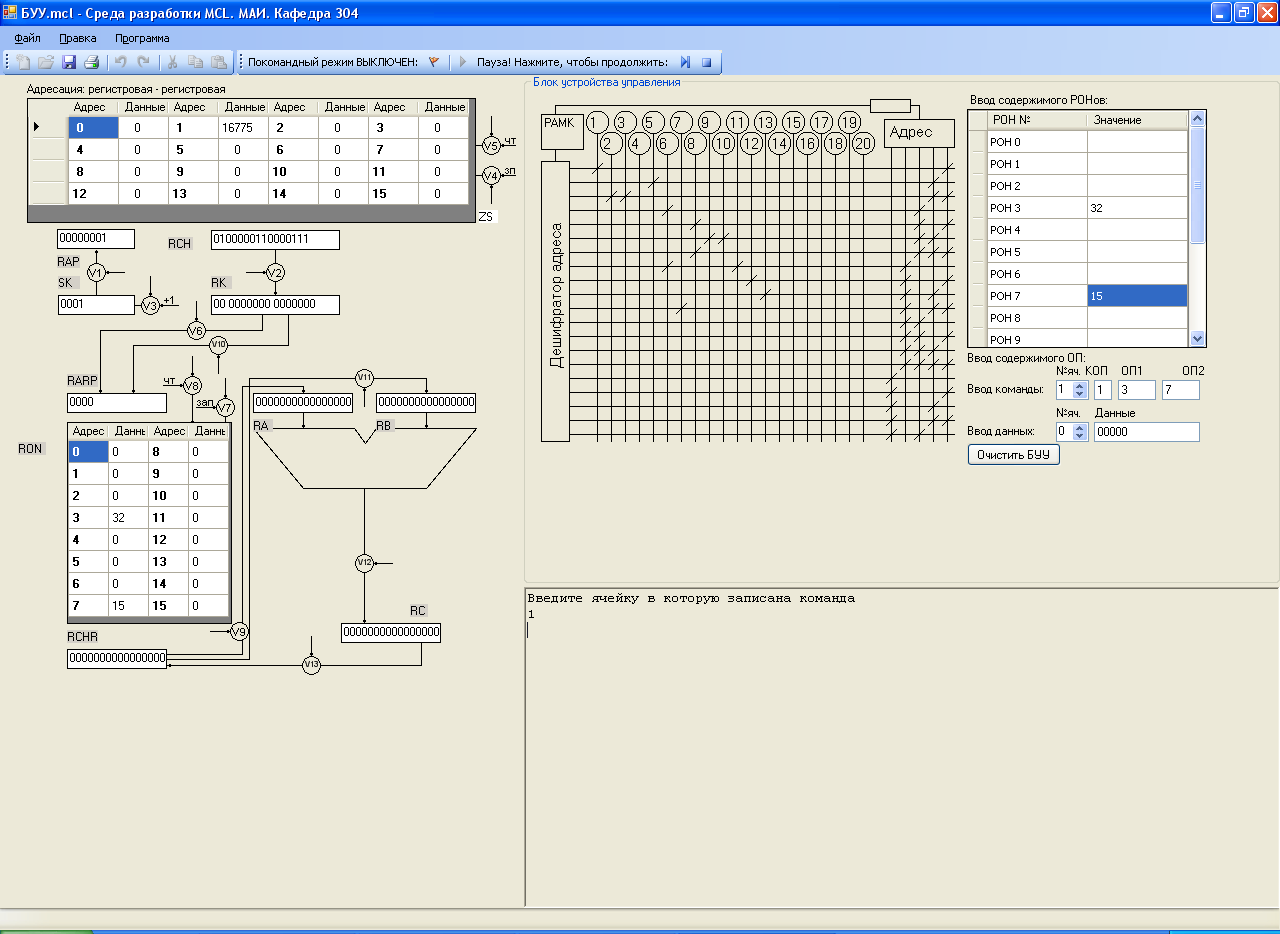
Task: Click the ОП1 input field
Action: tap(1137, 390)
